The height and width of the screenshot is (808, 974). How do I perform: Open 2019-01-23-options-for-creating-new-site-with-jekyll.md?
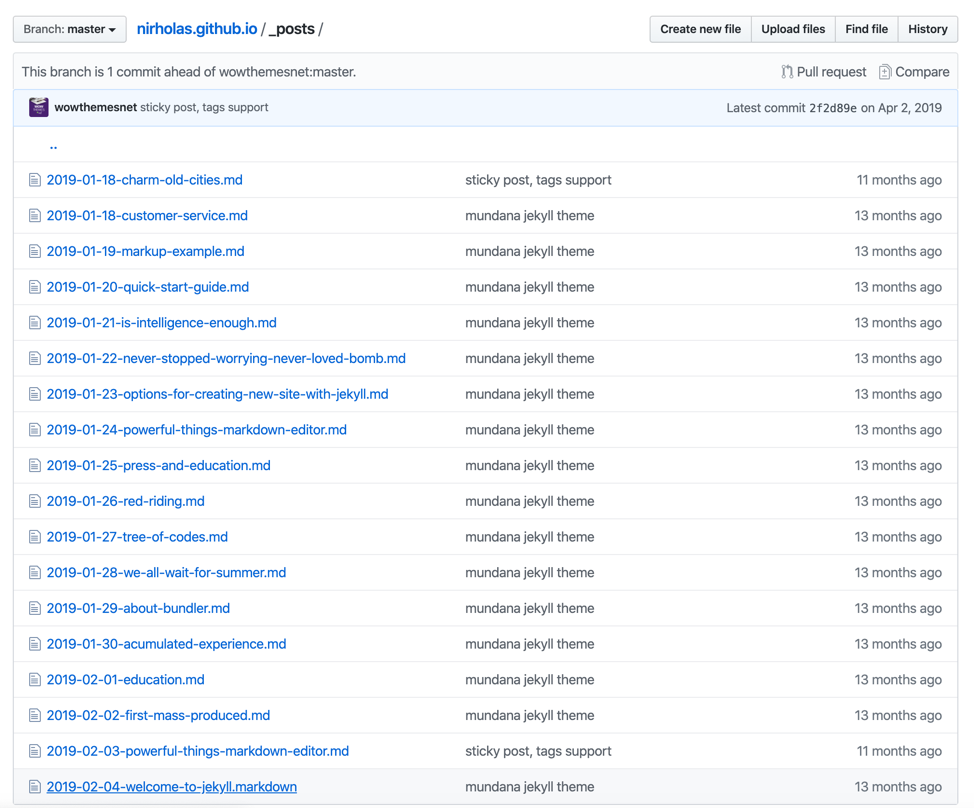coord(217,394)
